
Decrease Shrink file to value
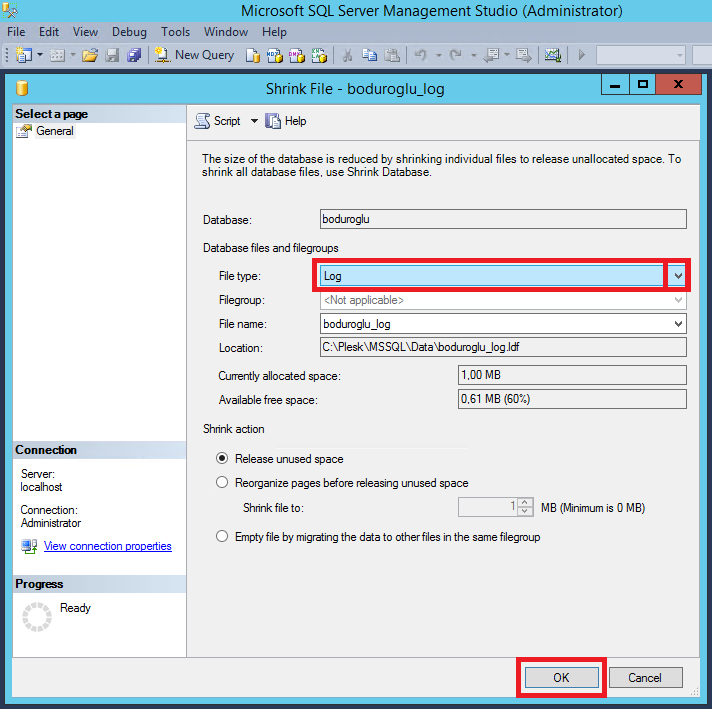(x=525, y=512)
